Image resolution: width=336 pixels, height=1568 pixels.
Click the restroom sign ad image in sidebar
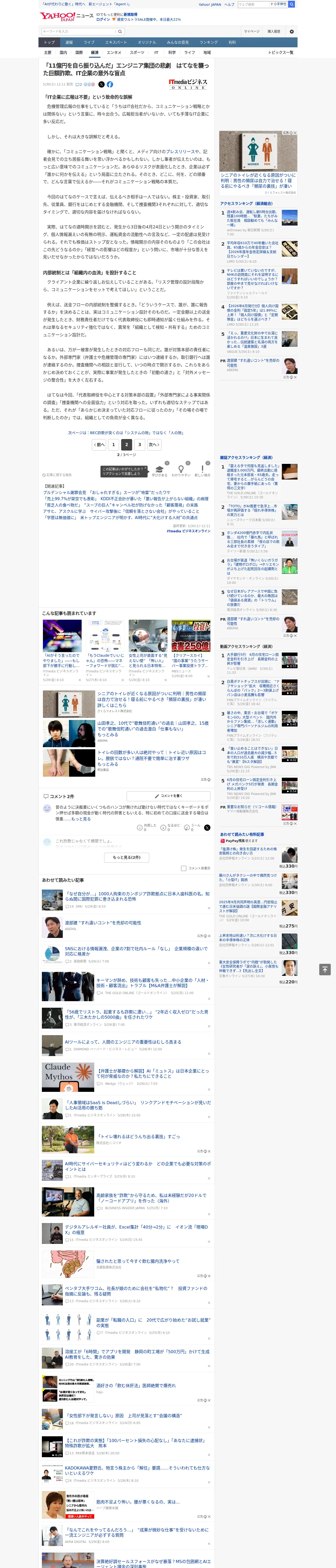coord(259,152)
